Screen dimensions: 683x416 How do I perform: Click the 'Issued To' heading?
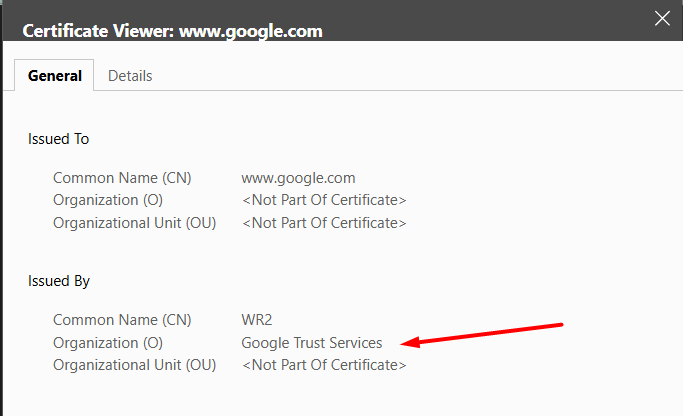point(58,139)
